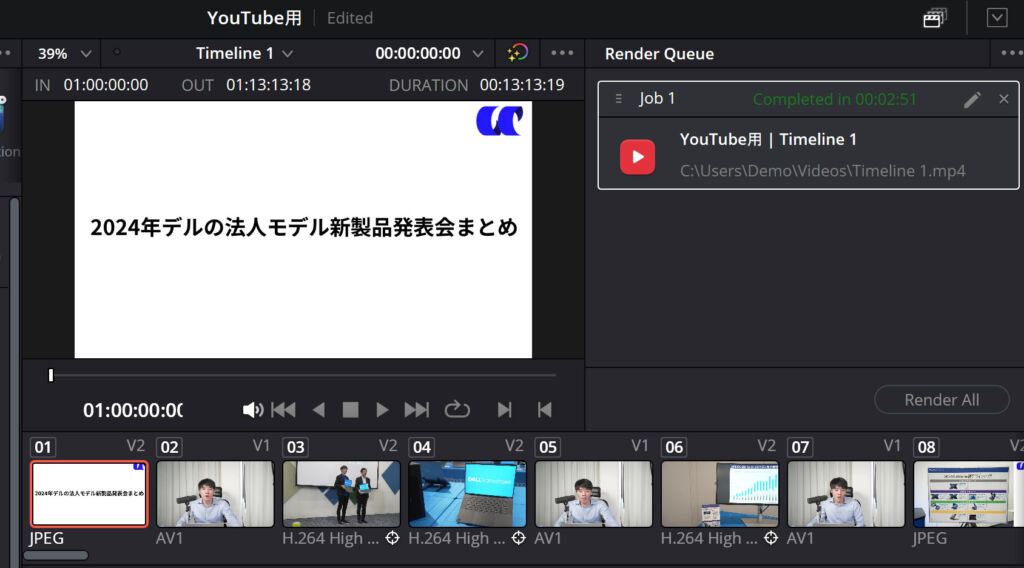Edit Job 1 with pencil icon
The height and width of the screenshot is (568, 1024).
(972, 99)
